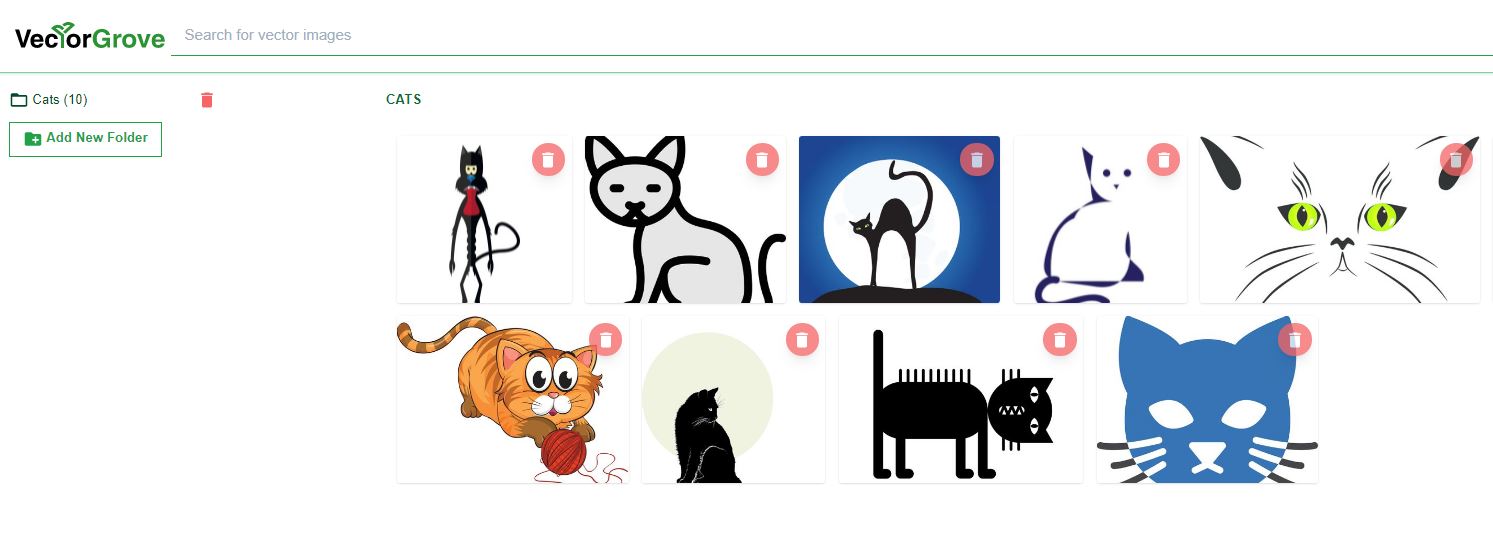Remove black cat silhouette on beige circle
Viewport: 1493px width, 542px height.
tap(802, 340)
